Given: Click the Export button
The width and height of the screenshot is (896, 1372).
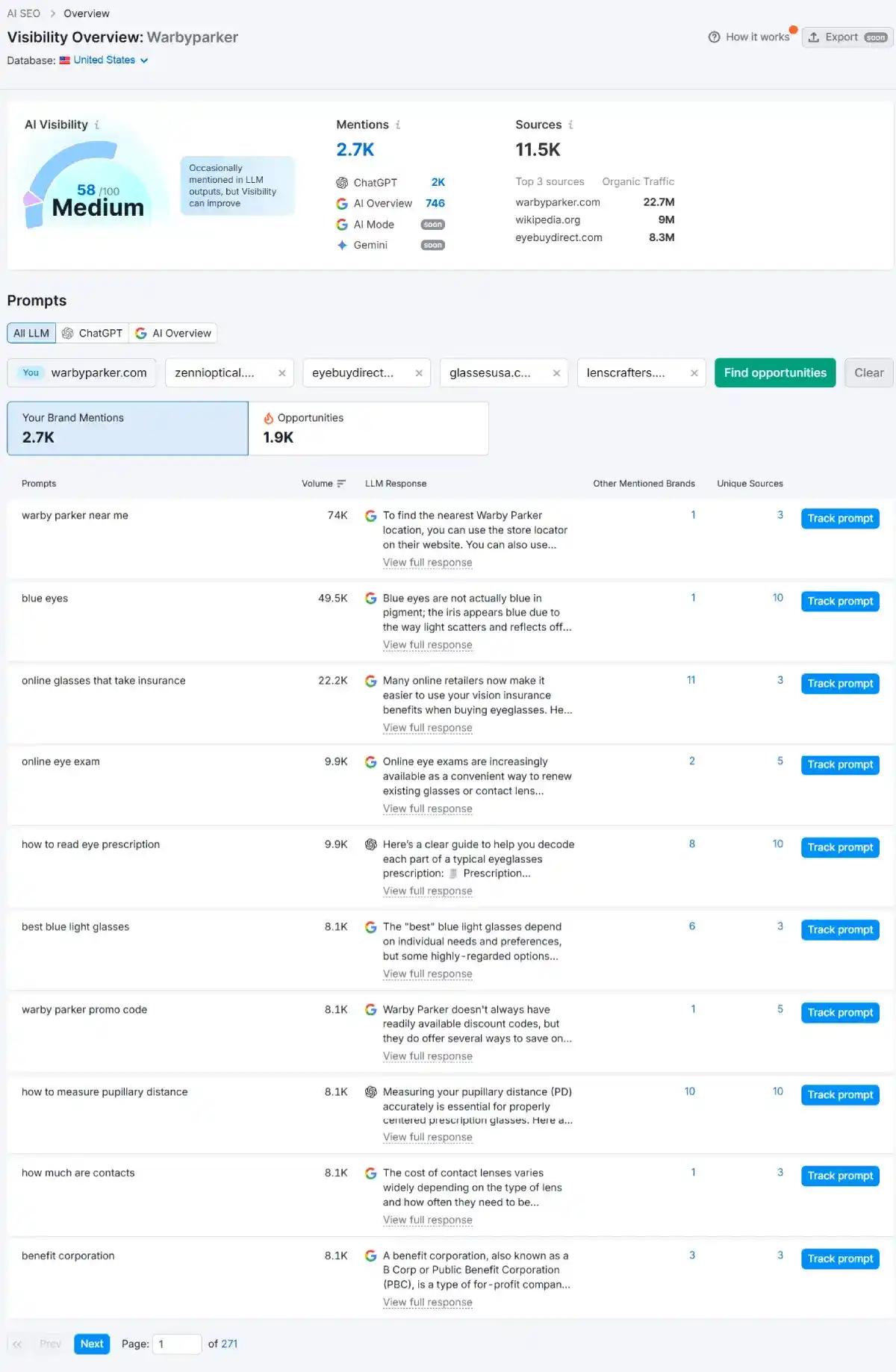Looking at the screenshot, I should (x=847, y=37).
